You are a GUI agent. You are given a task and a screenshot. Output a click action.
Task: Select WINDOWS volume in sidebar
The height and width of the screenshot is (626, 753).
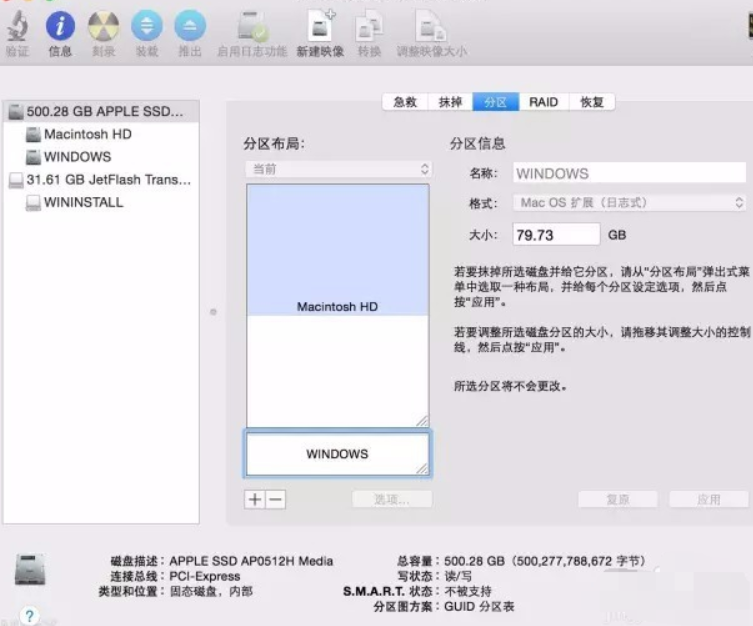tap(77, 156)
